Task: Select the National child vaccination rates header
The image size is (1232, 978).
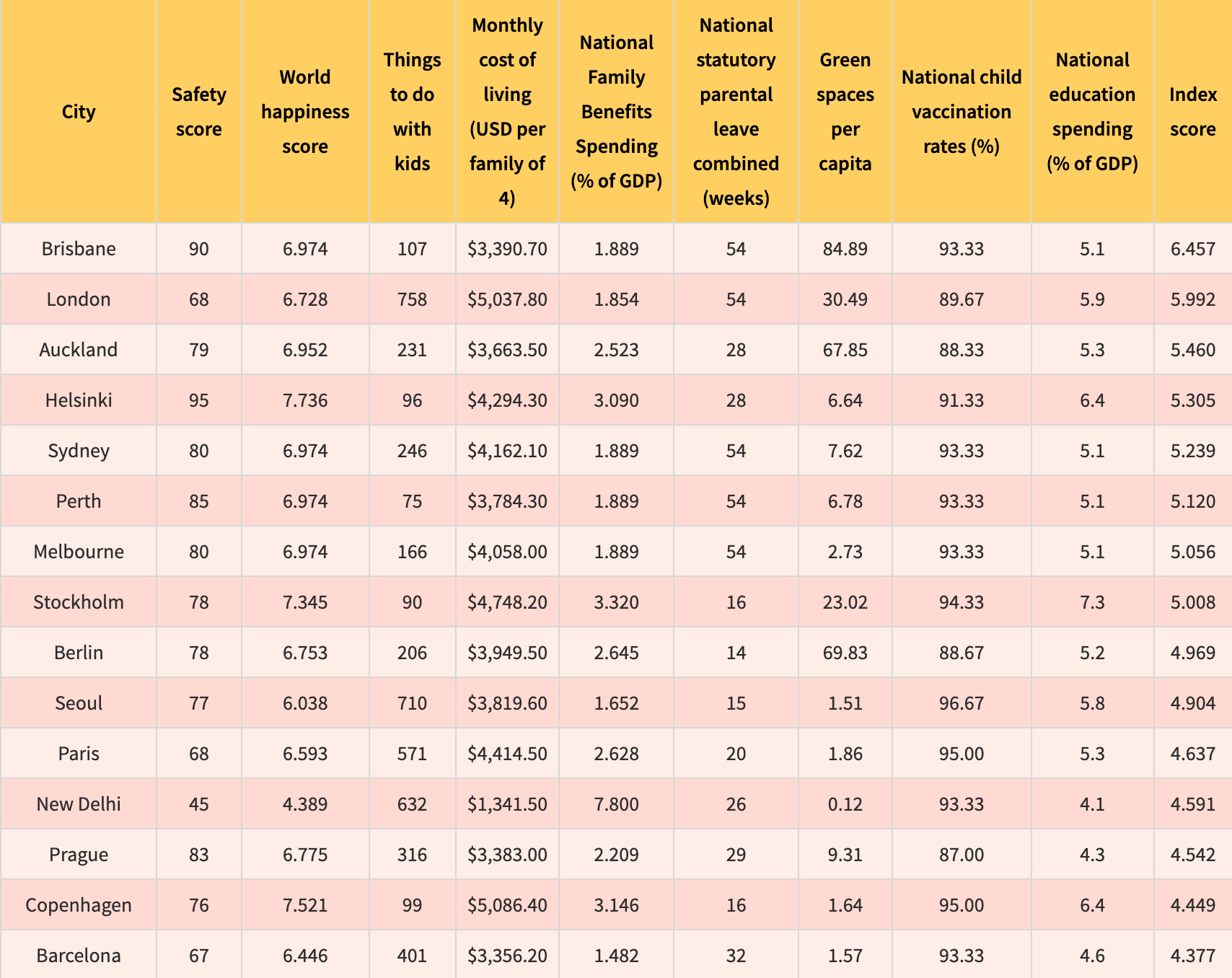Action: point(962,112)
